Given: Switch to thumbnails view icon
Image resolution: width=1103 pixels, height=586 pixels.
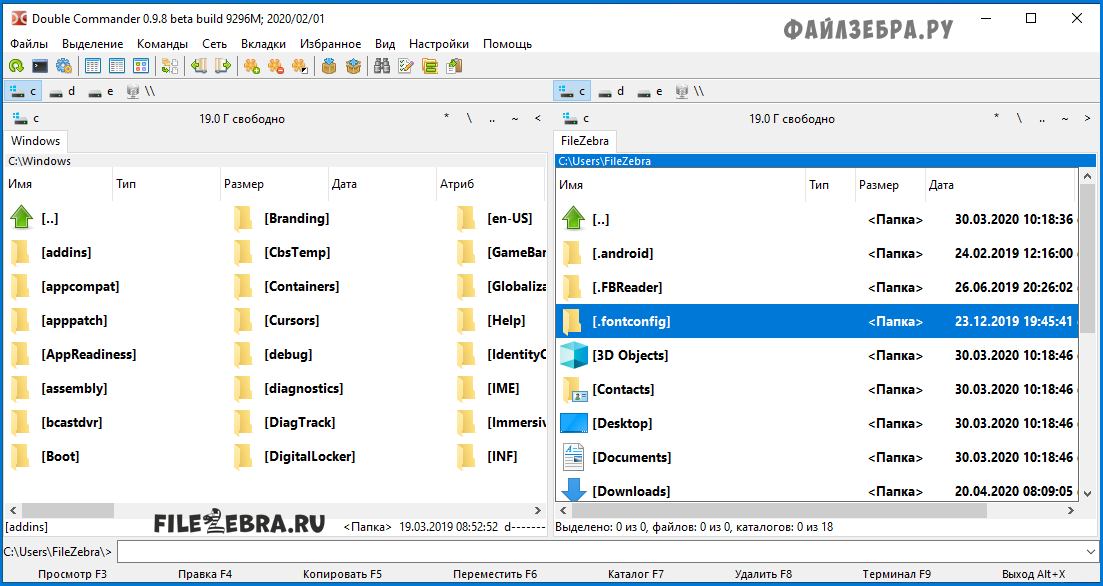Looking at the screenshot, I should (140, 66).
